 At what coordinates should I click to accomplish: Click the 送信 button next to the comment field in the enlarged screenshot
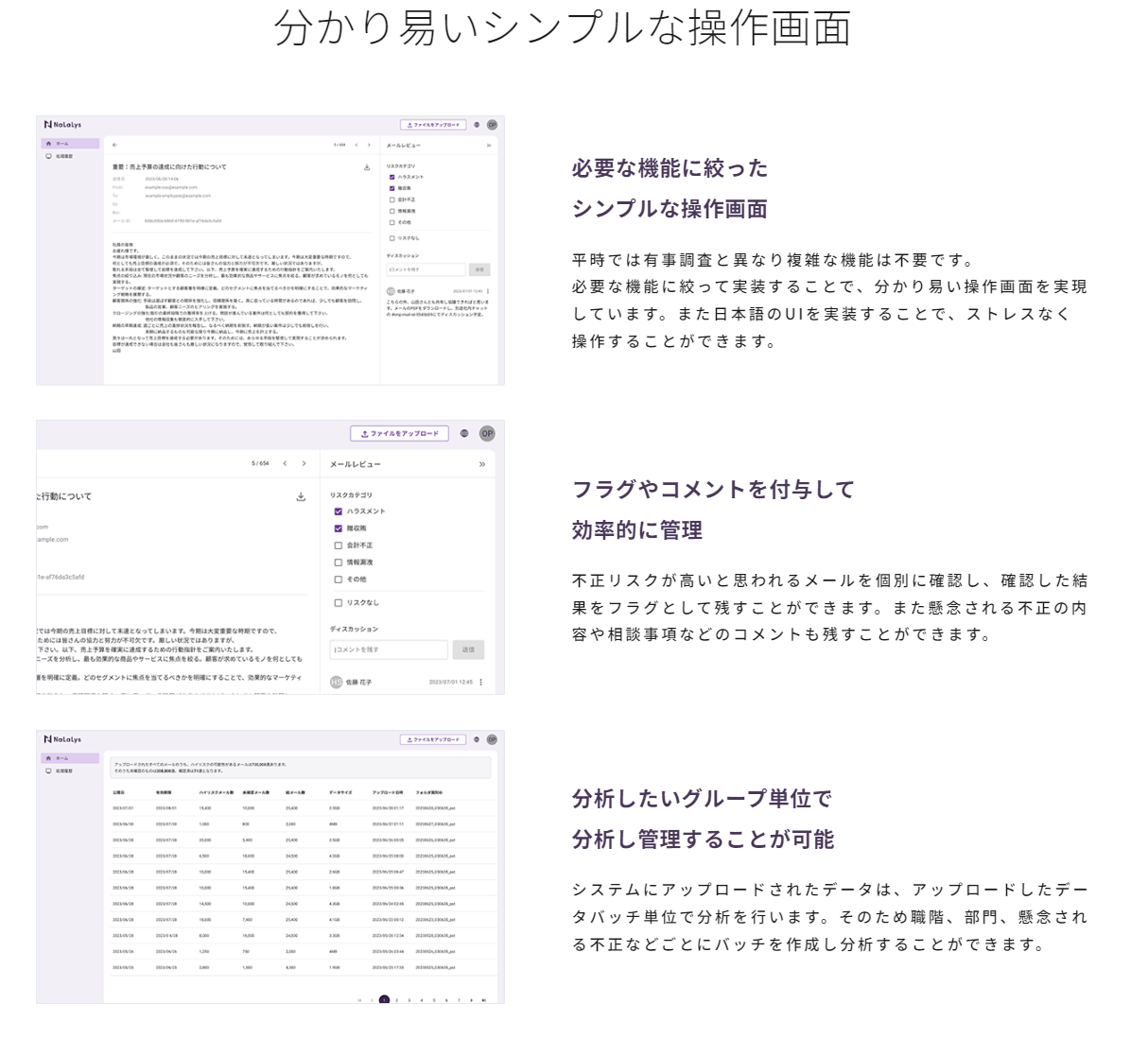coord(468,649)
